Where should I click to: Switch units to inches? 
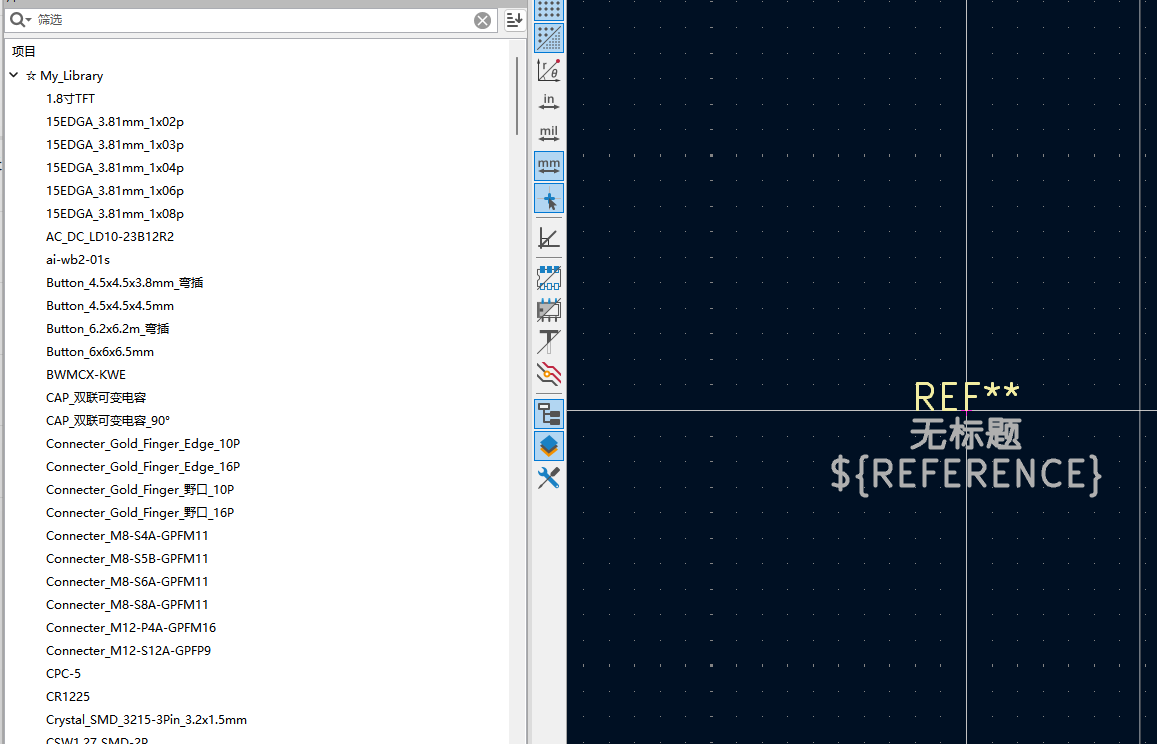click(x=549, y=102)
